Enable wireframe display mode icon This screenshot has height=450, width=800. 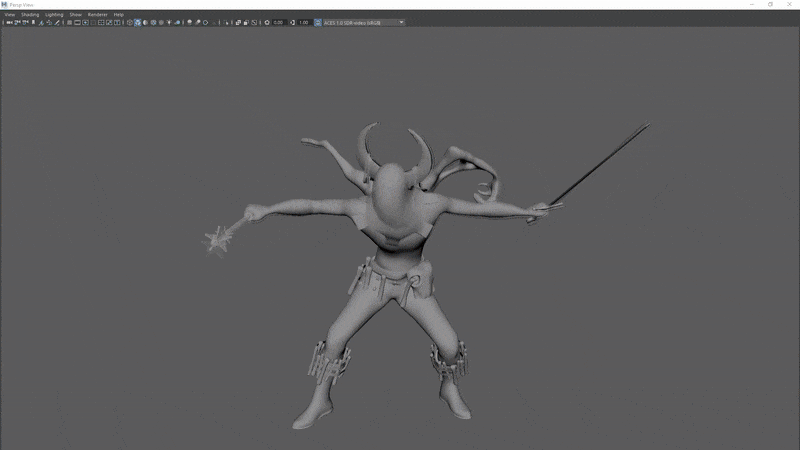click(x=129, y=22)
